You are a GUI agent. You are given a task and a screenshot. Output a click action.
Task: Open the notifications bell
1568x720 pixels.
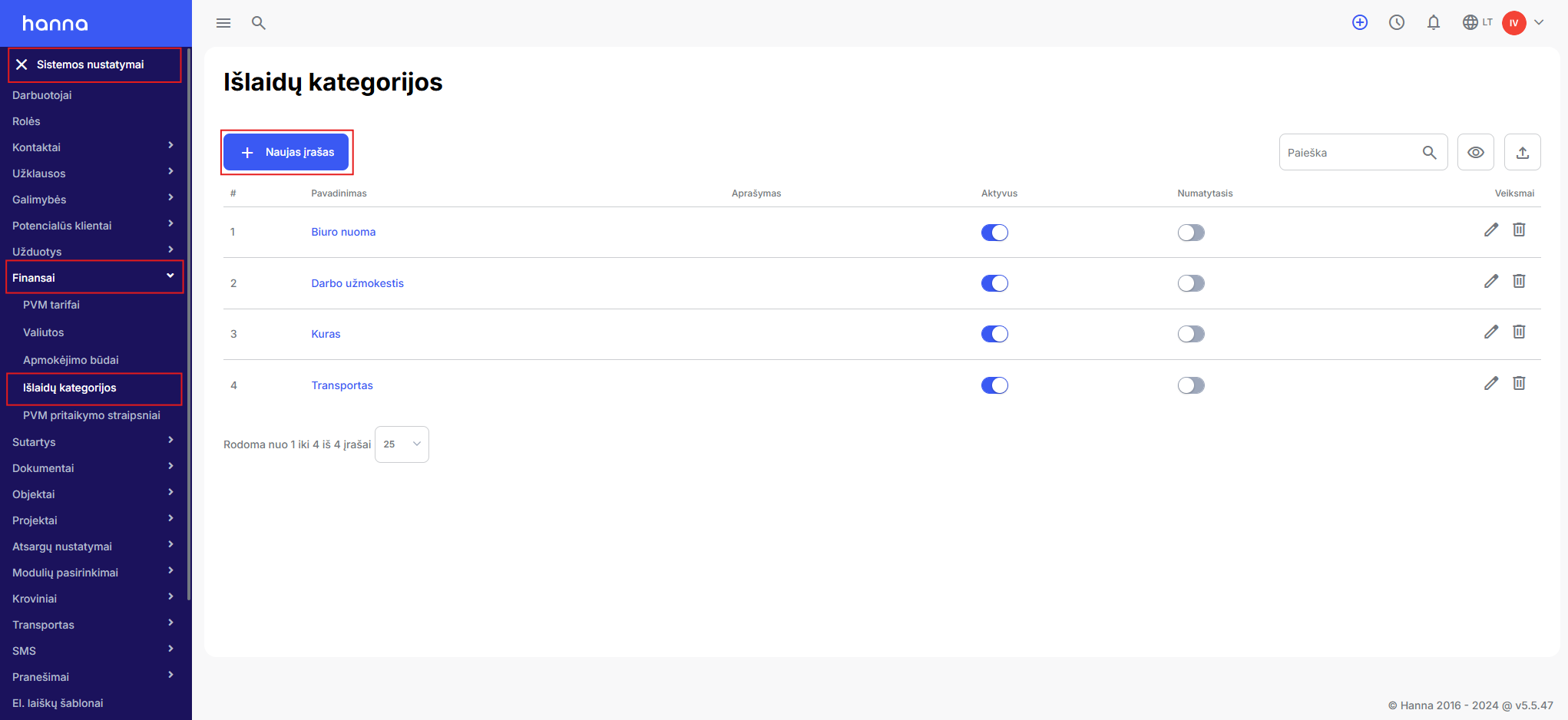click(x=1434, y=22)
